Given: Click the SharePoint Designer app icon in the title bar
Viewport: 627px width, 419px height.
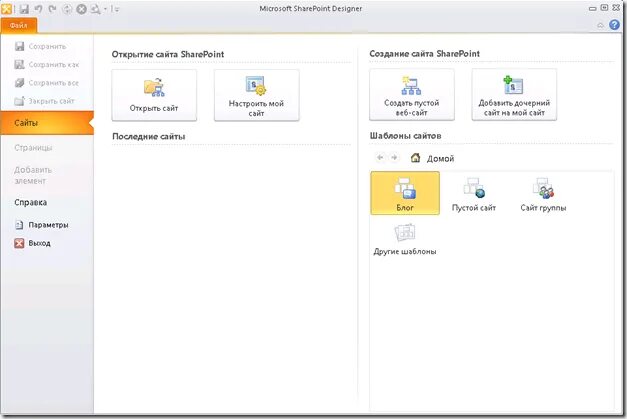Looking at the screenshot, I should [x=6, y=8].
